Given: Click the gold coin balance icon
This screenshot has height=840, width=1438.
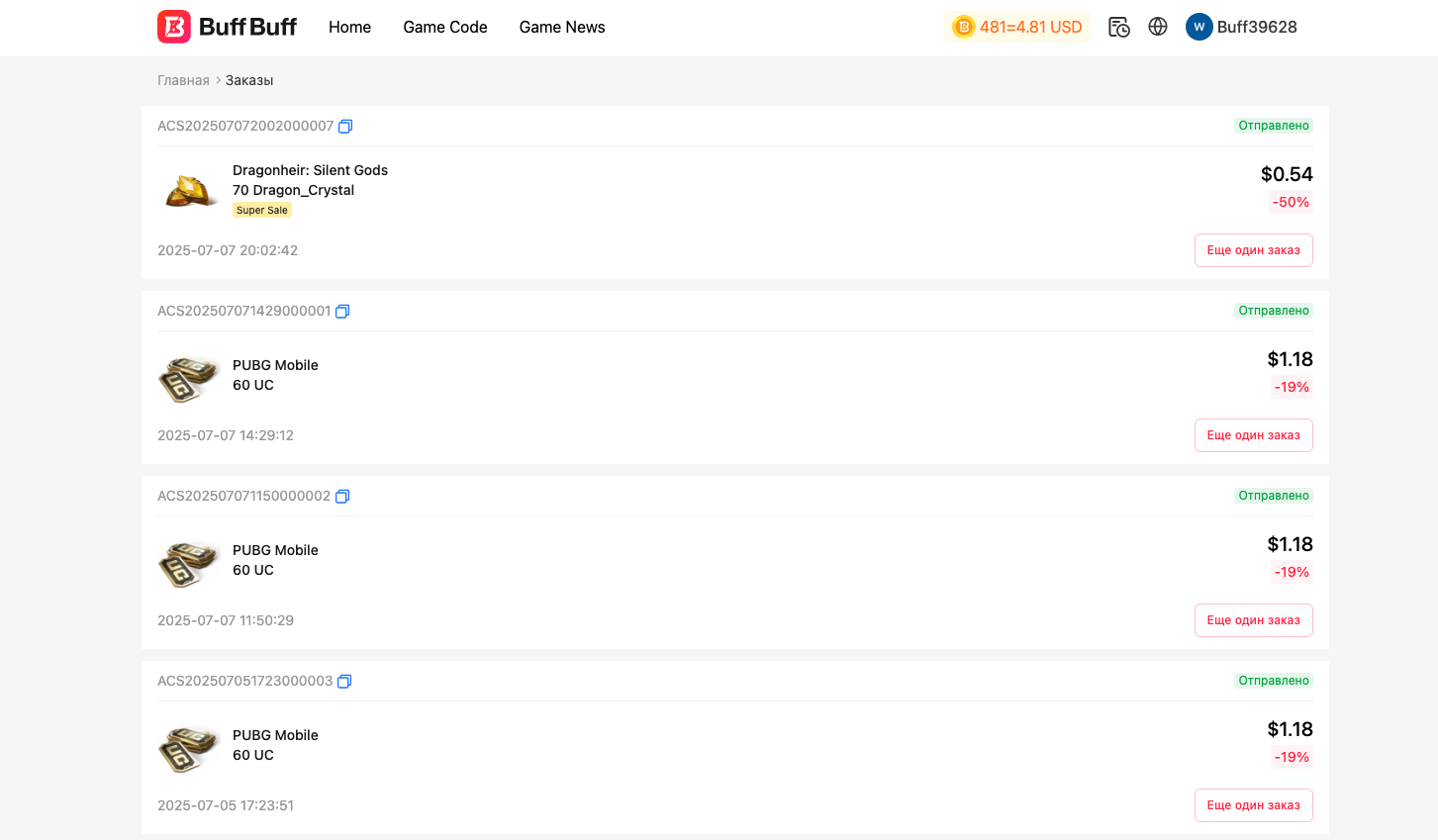Looking at the screenshot, I should (963, 27).
